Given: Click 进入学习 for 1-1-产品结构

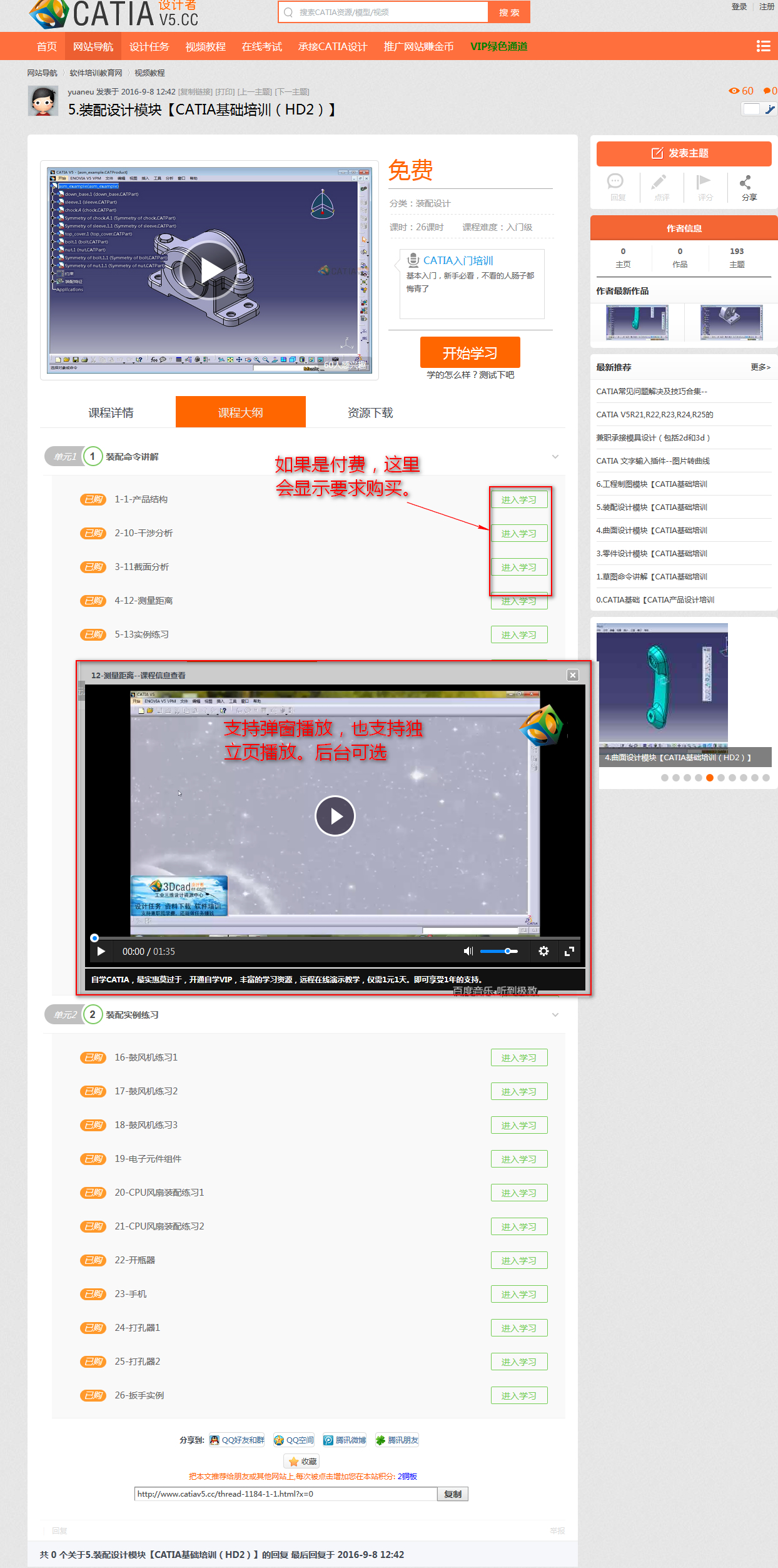Looking at the screenshot, I should point(519,500).
